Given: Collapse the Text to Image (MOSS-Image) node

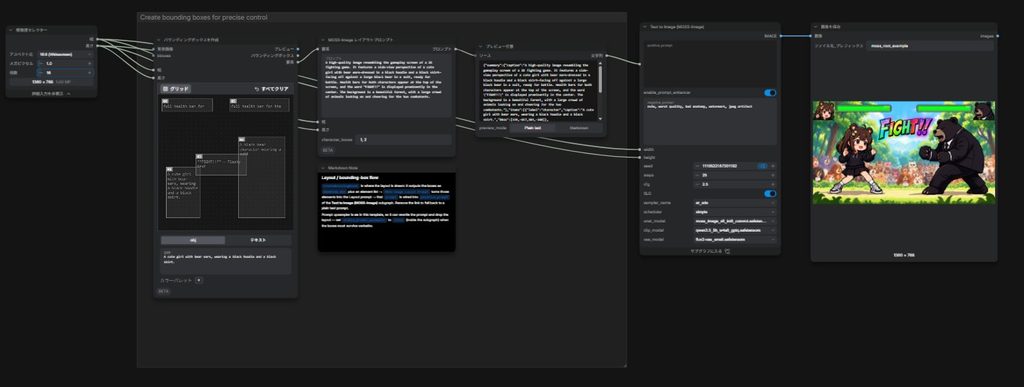Looking at the screenshot, I should click(645, 27).
